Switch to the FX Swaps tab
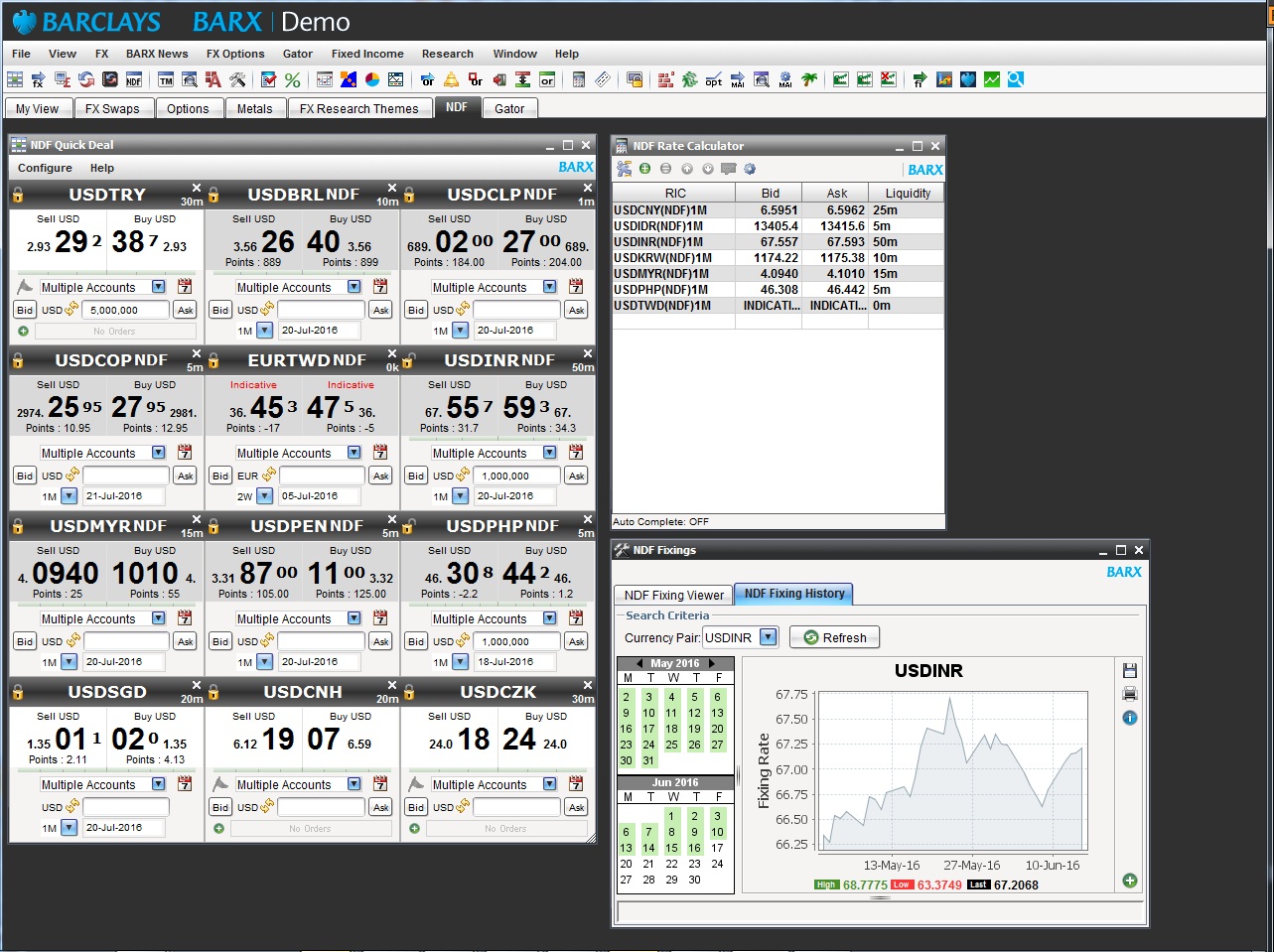Viewport: 1274px width, 952px height. click(112, 108)
